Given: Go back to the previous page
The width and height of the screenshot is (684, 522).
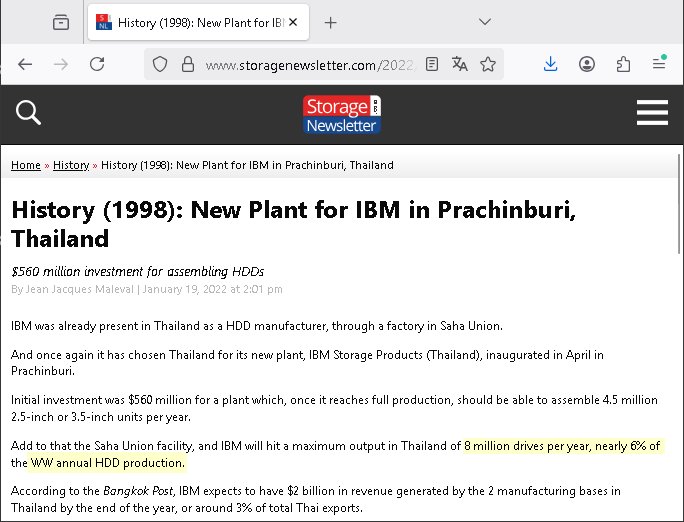Looking at the screenshot, I should click(x=25, y=64).
